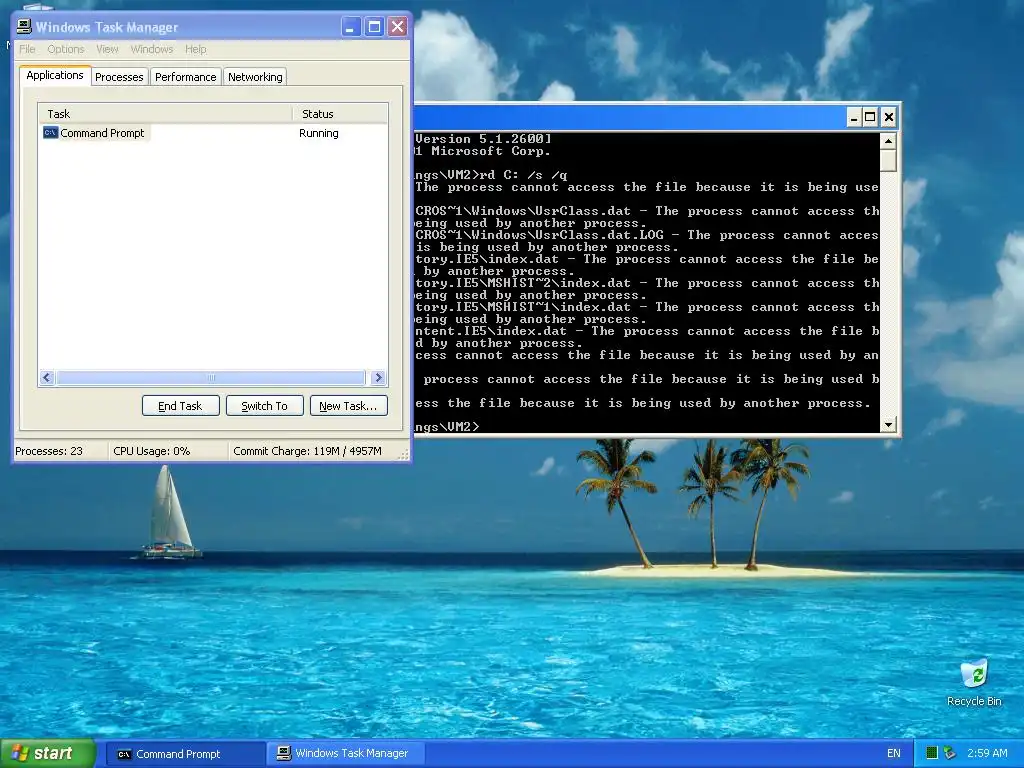Maximize the Command Prompt window
Viewport: 1024px width, 768px height.
[870, 117]
